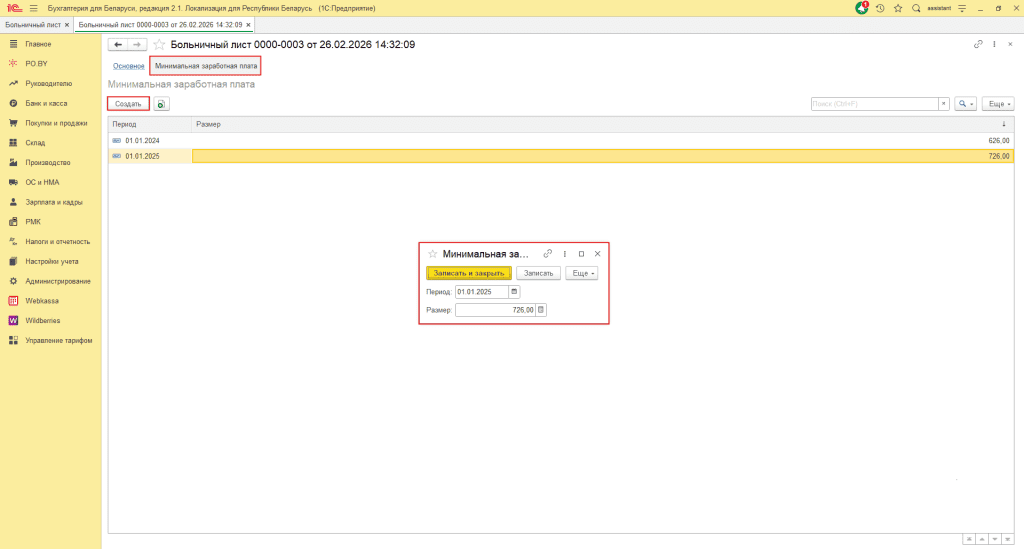Follow the Основное link
Screen dimensions: 1024x549
(128, 66)
